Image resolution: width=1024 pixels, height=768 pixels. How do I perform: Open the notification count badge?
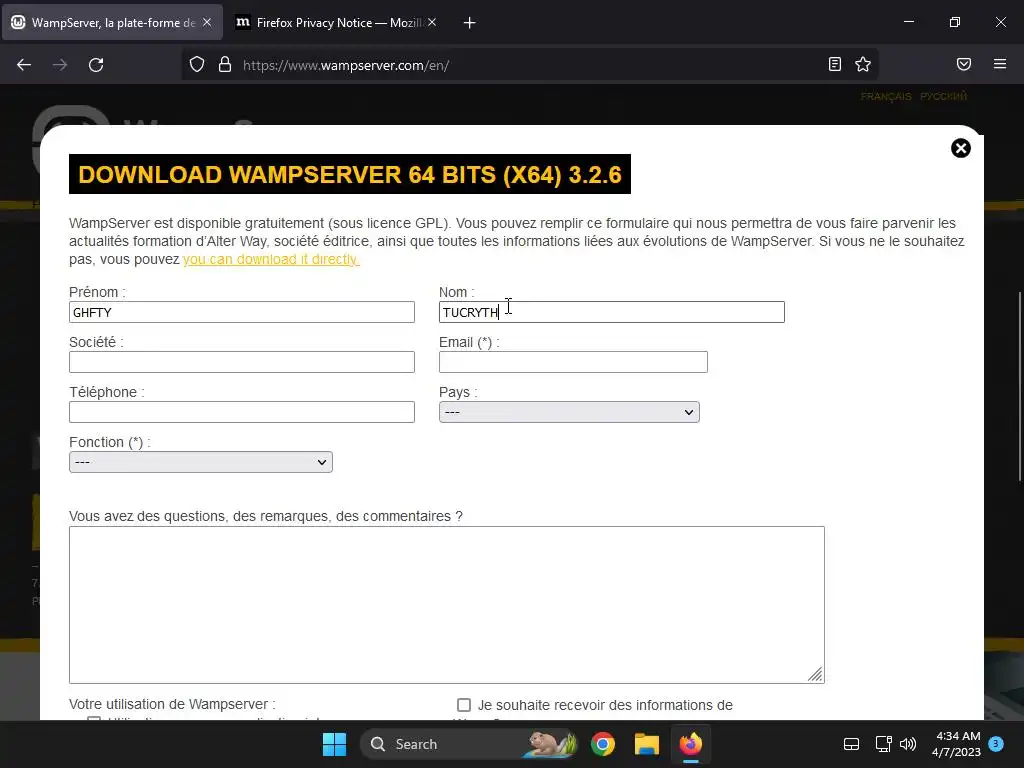point(996,743)
